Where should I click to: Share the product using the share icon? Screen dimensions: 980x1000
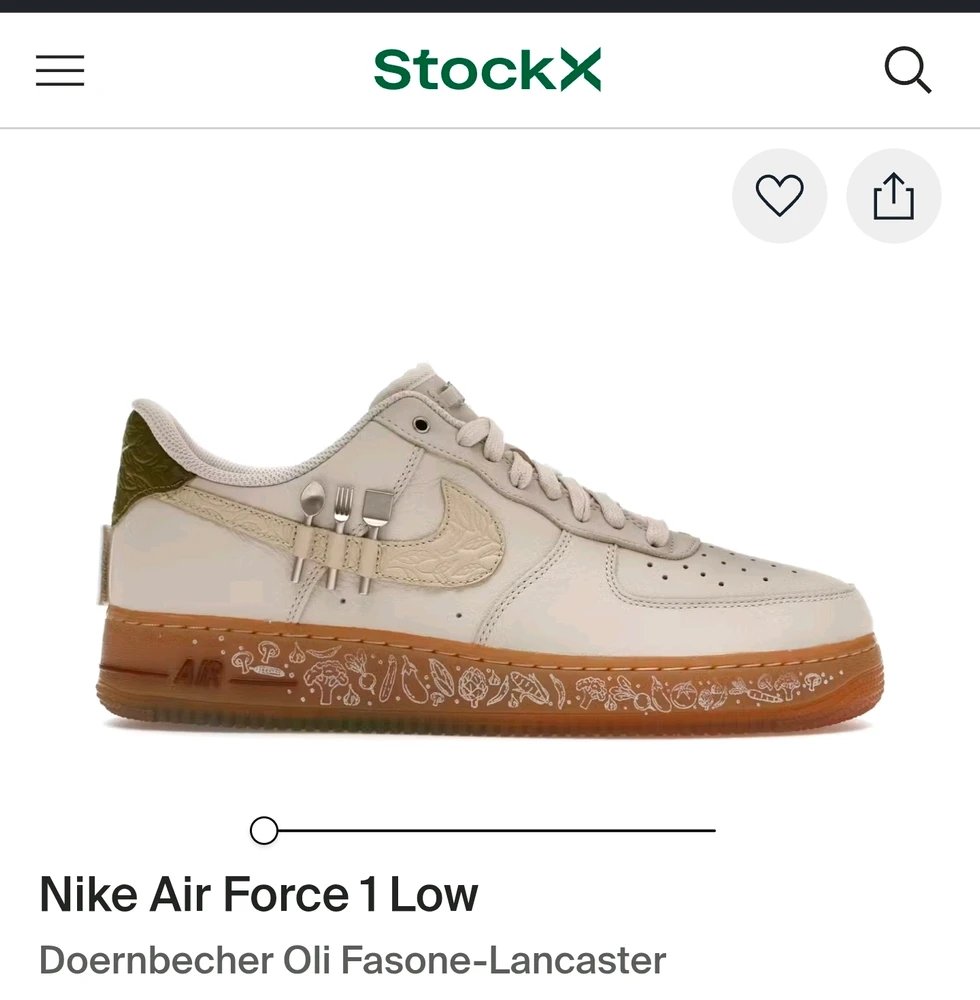pos(893,196)
